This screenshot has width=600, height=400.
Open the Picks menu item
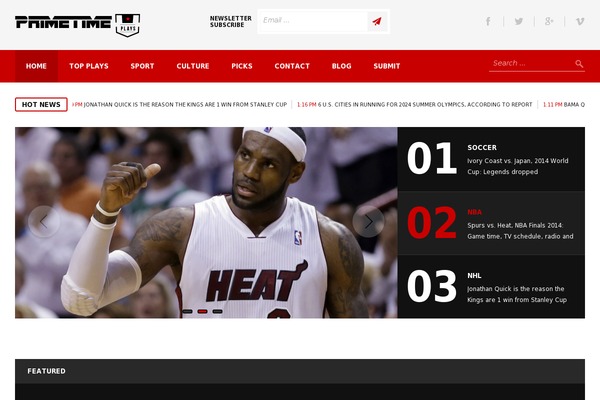(242, 66)
